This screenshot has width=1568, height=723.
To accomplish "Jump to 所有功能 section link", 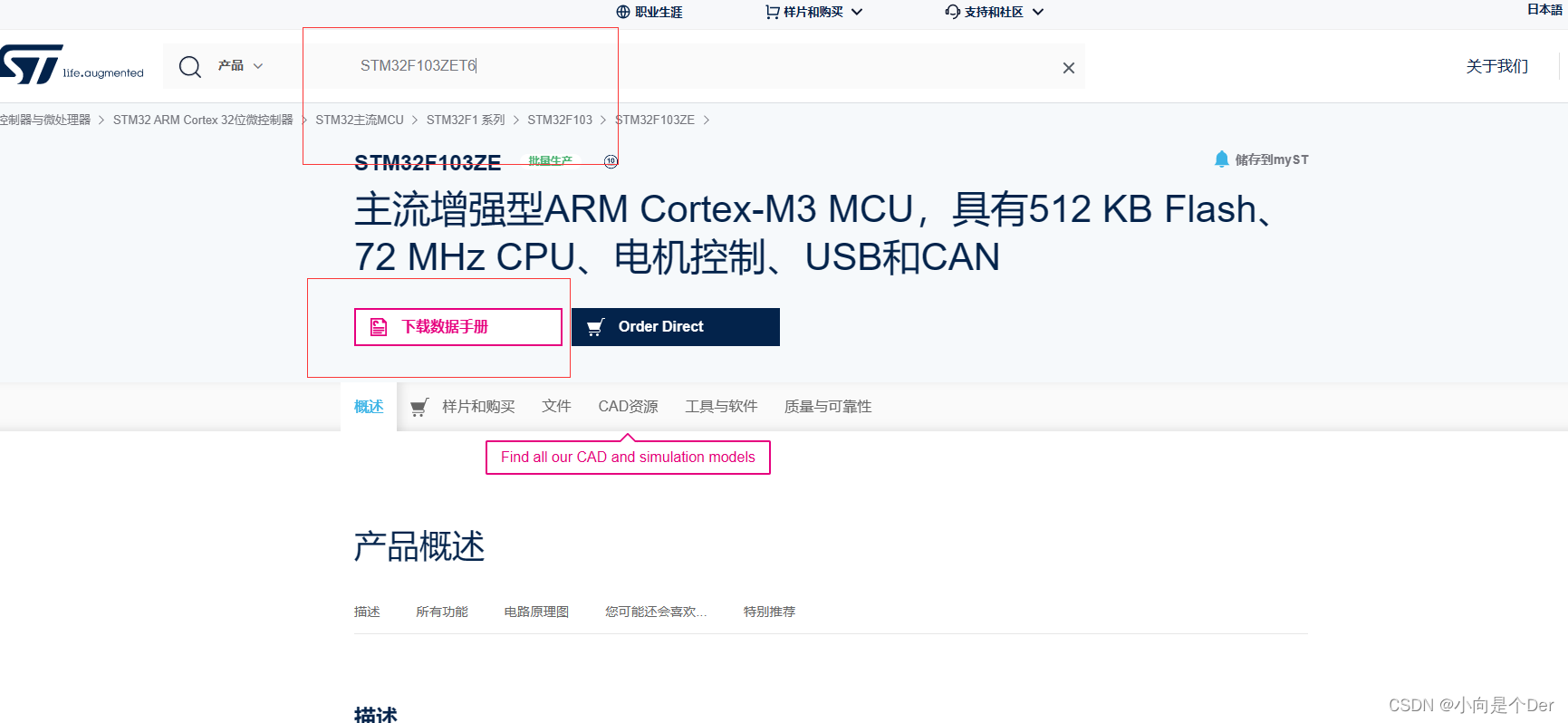I will click(442, 612).
